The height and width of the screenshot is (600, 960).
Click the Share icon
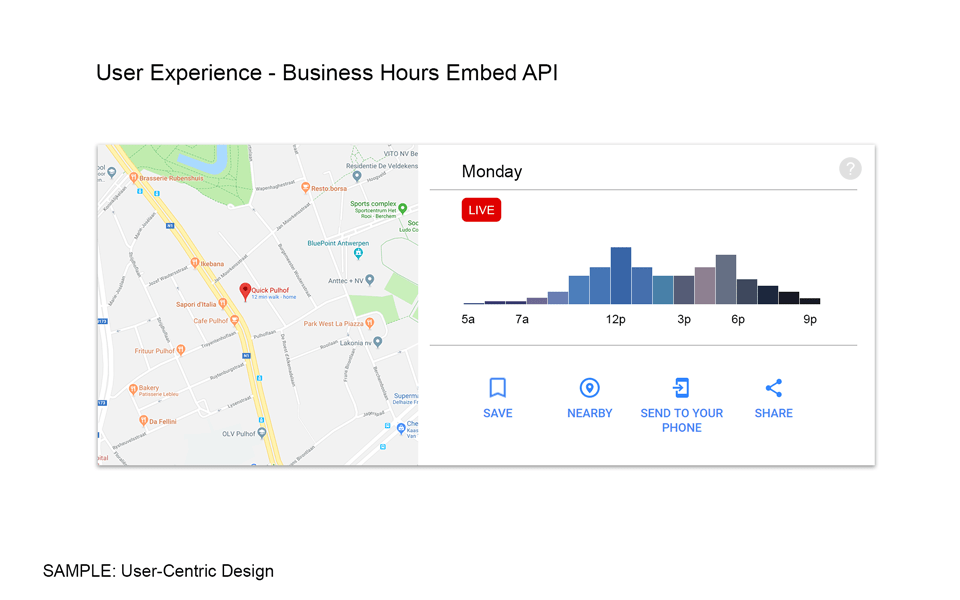(x=773, y=388)
